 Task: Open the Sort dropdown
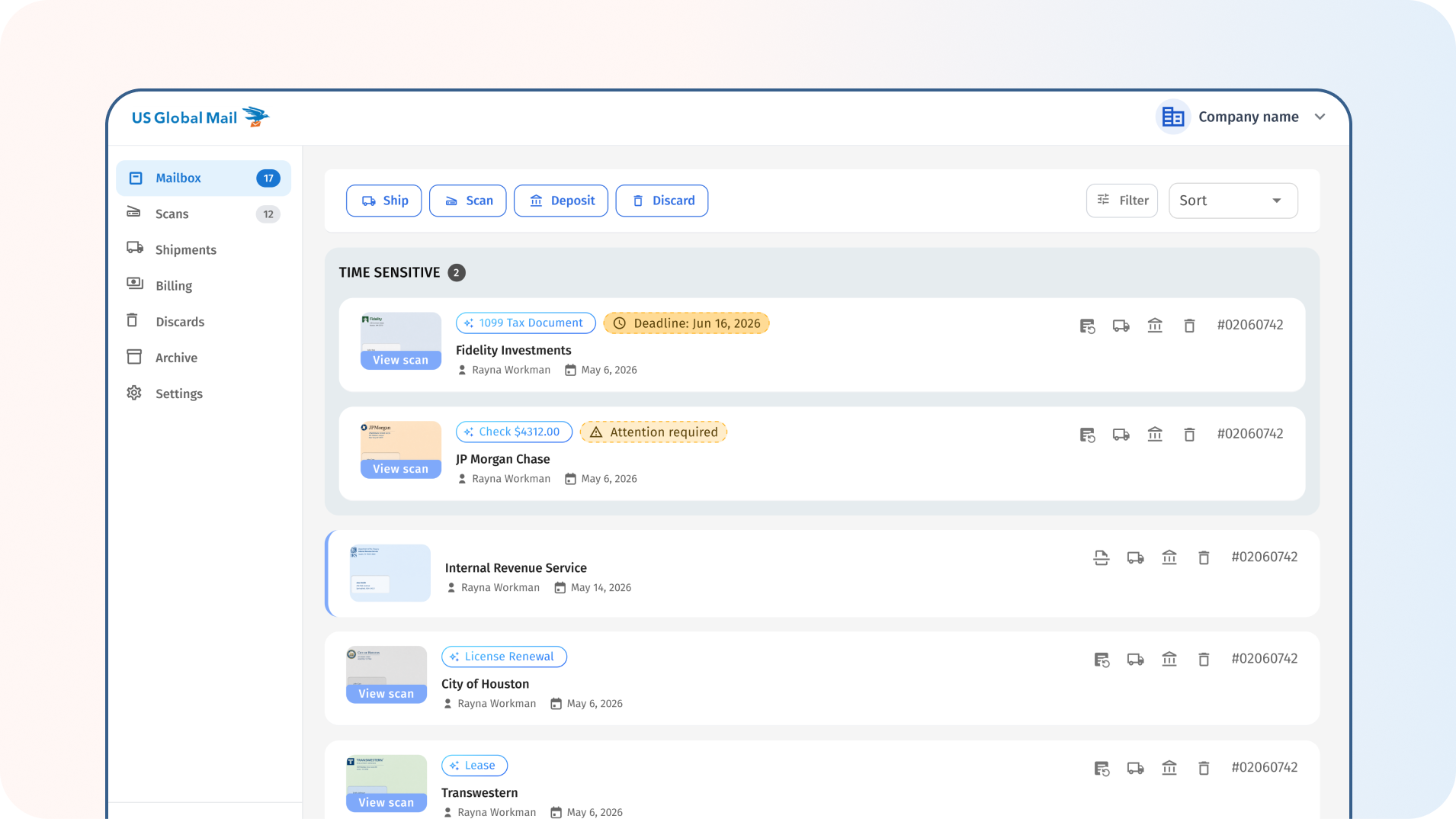(x=1233, y=201)
